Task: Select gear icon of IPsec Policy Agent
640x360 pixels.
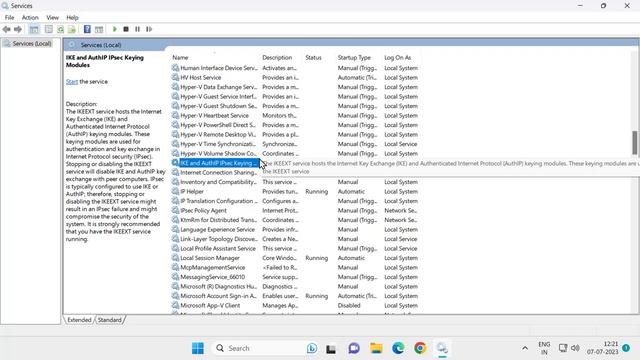Action: 175,211
